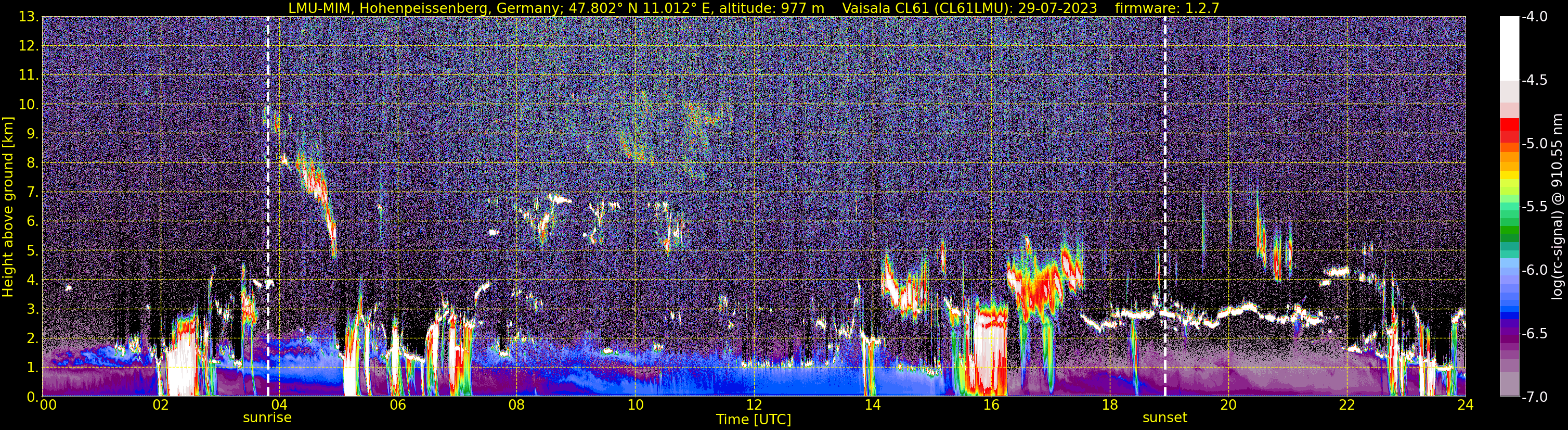Click the white top section of the colorbar
Viewport: 1568px width, 430px height.
[x=1509, y=48]
